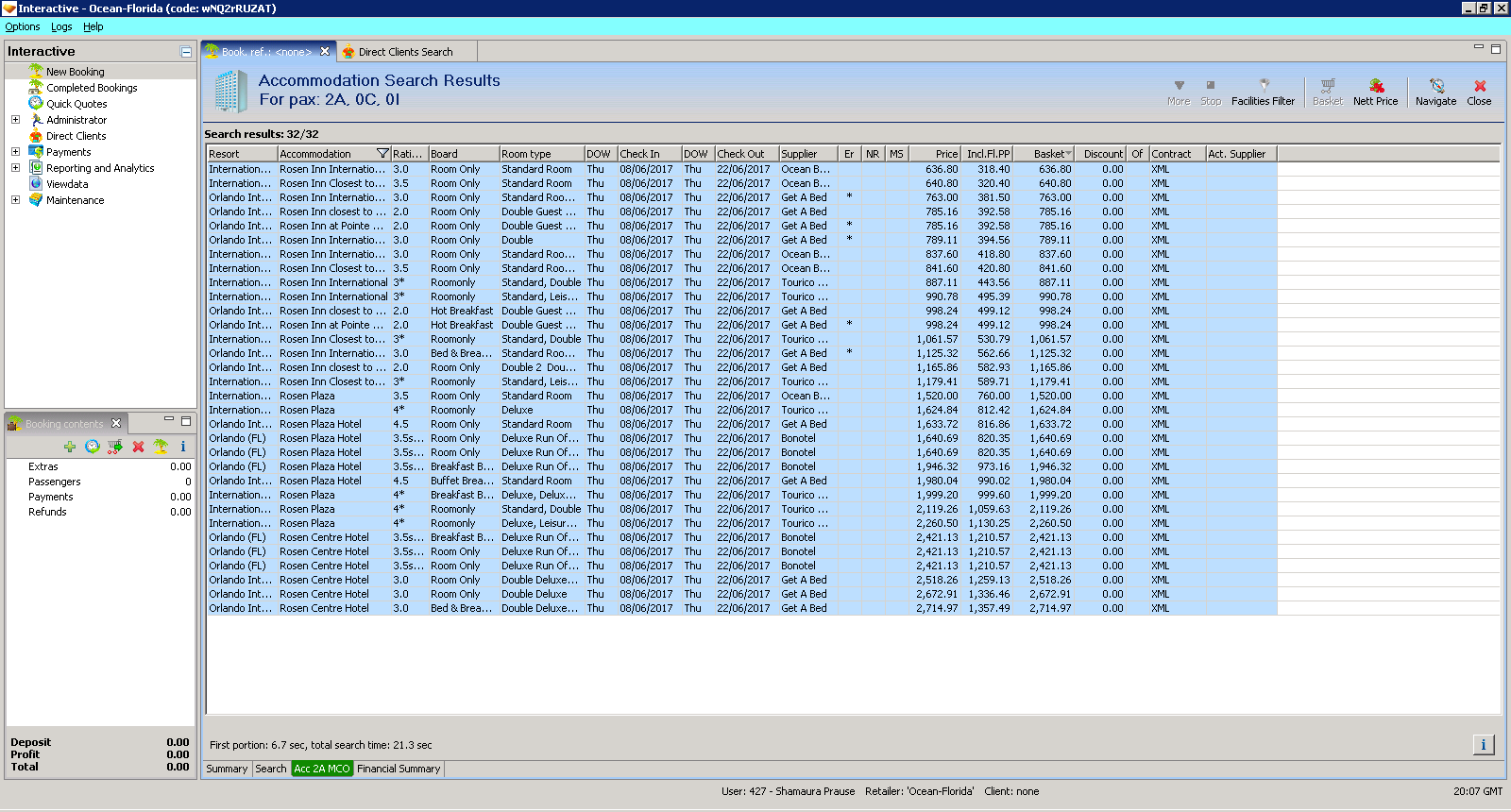Click the Discount column header
This screenshot has width=1511, height=812.
1102,154
